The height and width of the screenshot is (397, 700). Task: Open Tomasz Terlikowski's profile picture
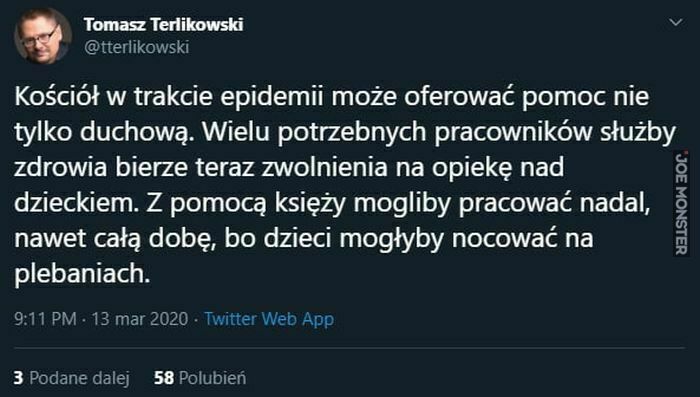coord(43,36)
